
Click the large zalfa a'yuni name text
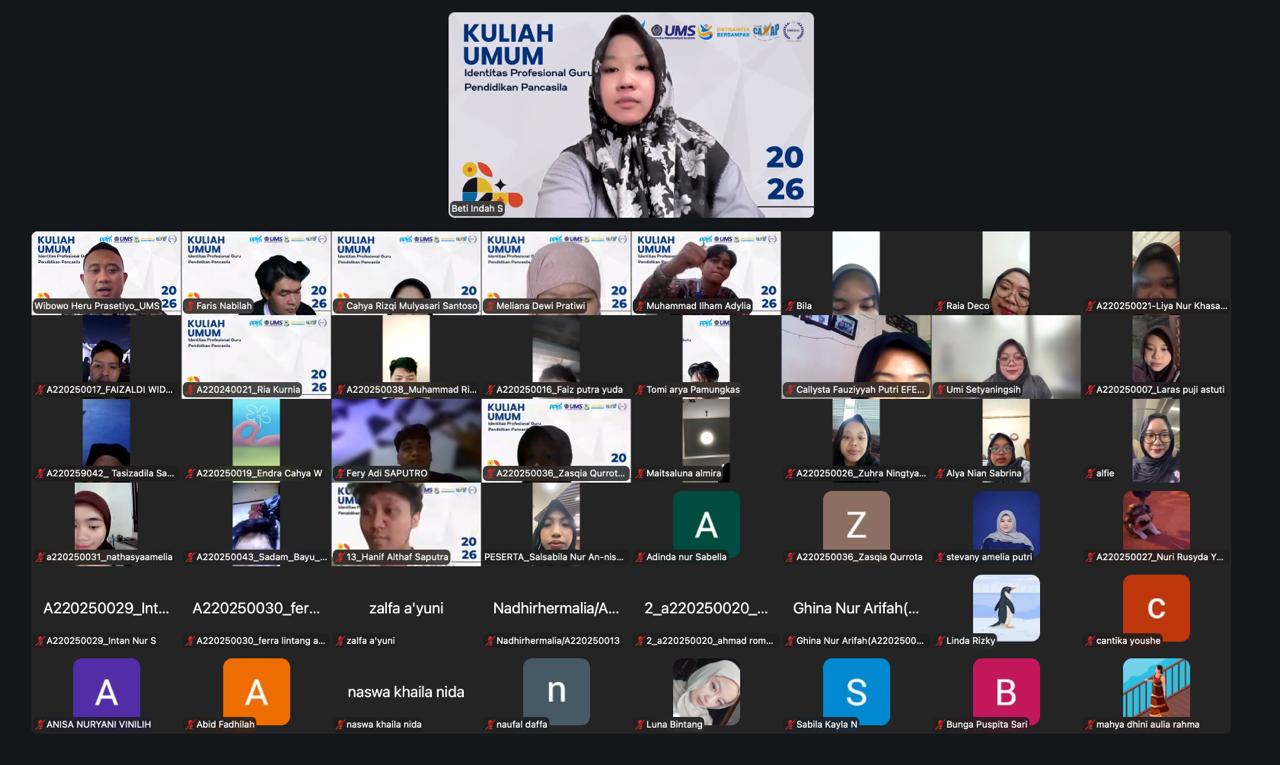coord(406,608)
